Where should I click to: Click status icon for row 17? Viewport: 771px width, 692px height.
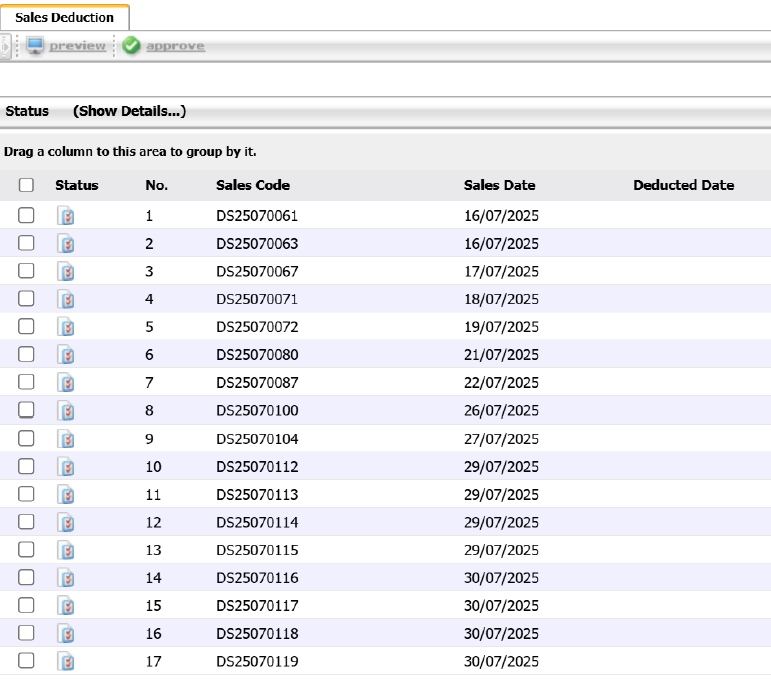coord(66,661)
